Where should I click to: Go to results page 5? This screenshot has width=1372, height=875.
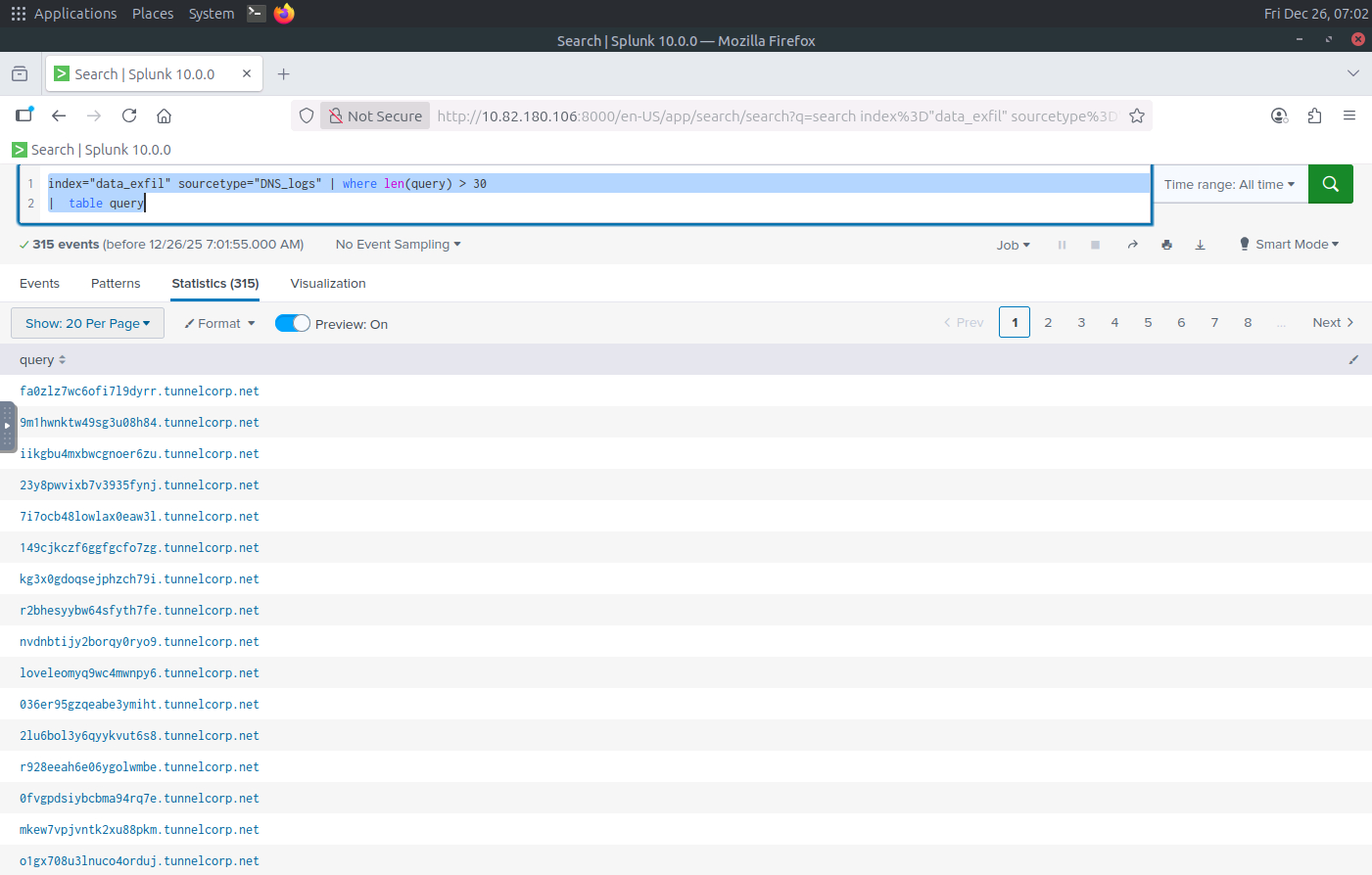point(1148,322)
